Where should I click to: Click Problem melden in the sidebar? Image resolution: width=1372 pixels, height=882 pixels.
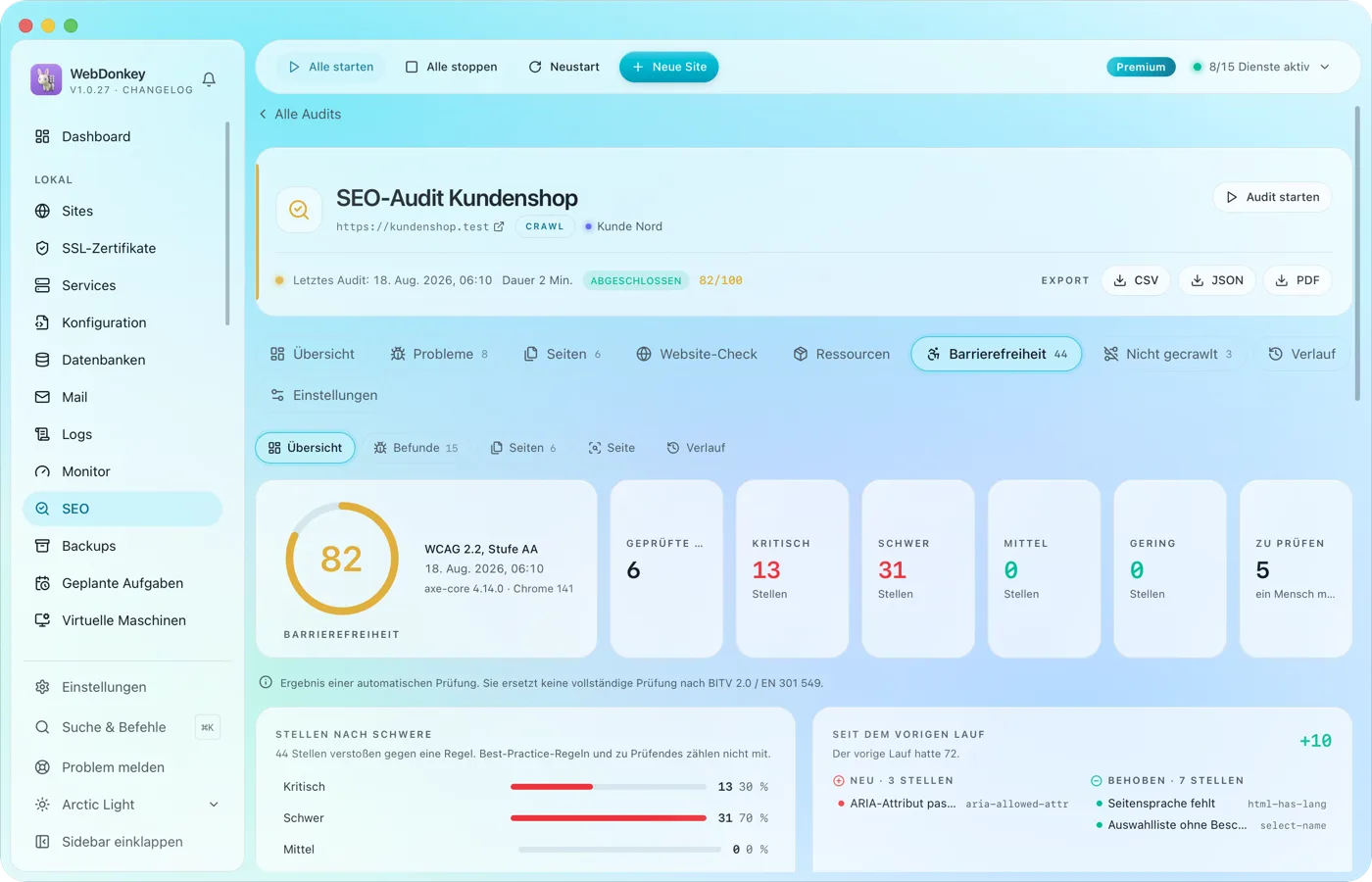123,767
